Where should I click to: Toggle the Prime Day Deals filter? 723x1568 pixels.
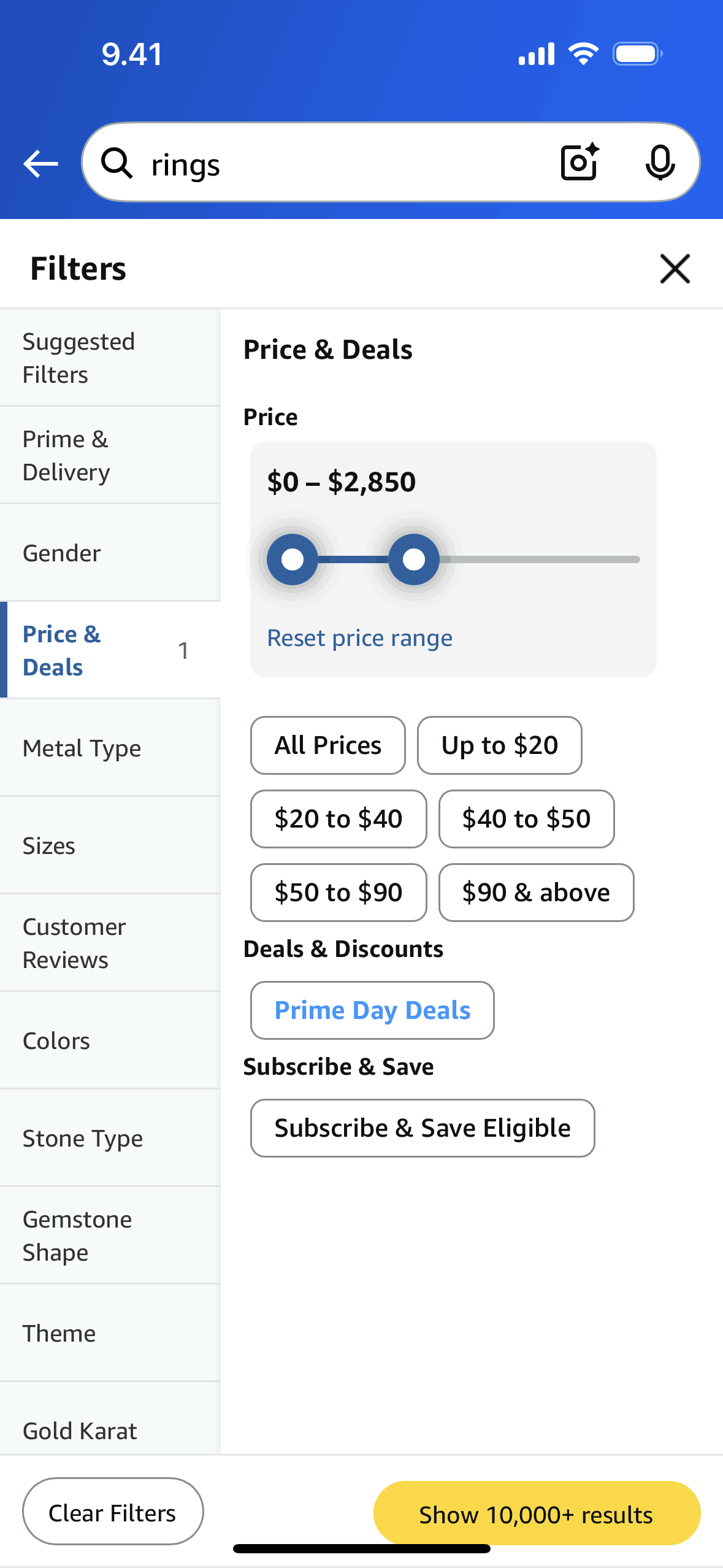[372, 1010]
